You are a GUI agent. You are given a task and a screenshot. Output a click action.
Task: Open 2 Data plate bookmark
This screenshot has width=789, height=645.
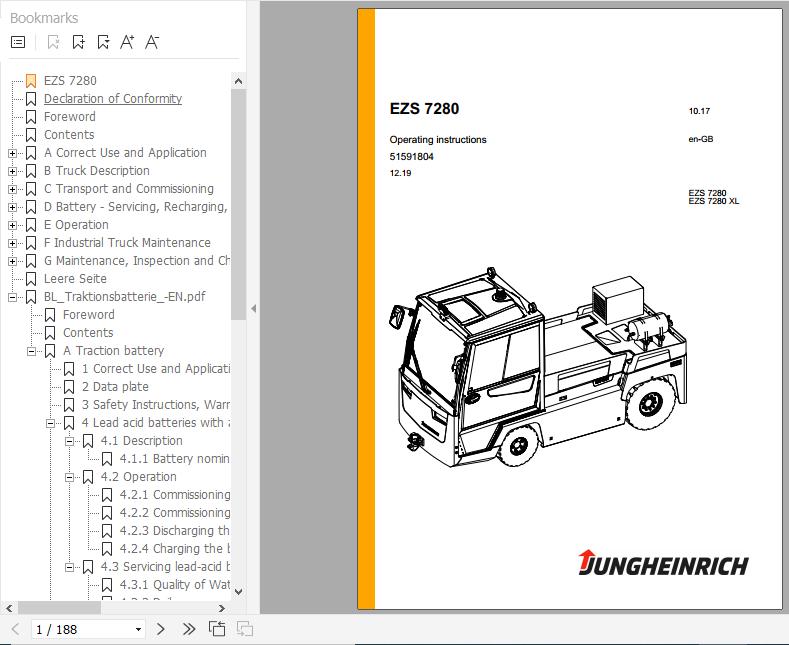point(115,387)
